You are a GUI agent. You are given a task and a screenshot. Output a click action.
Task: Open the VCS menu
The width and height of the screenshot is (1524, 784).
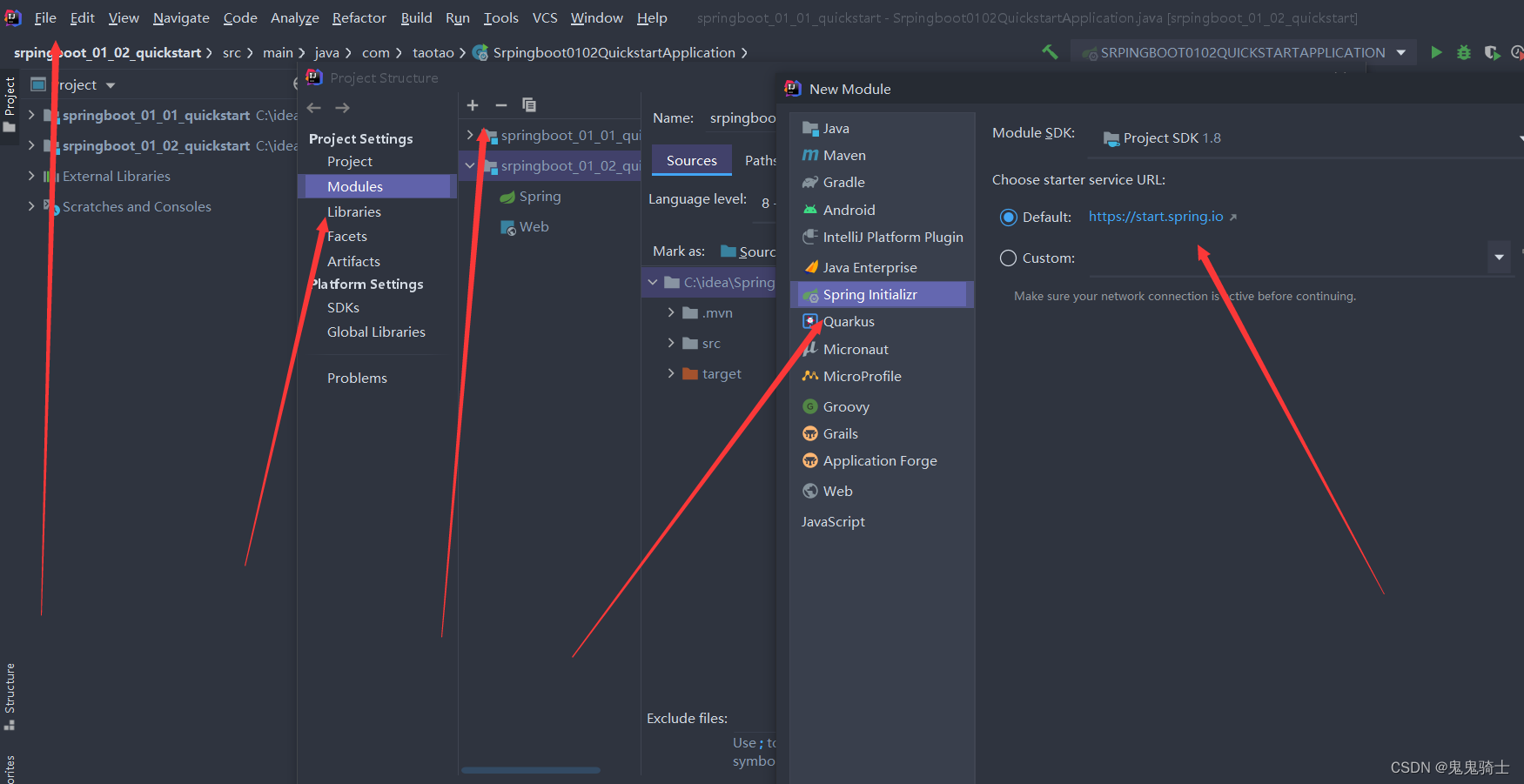(545, 17)
